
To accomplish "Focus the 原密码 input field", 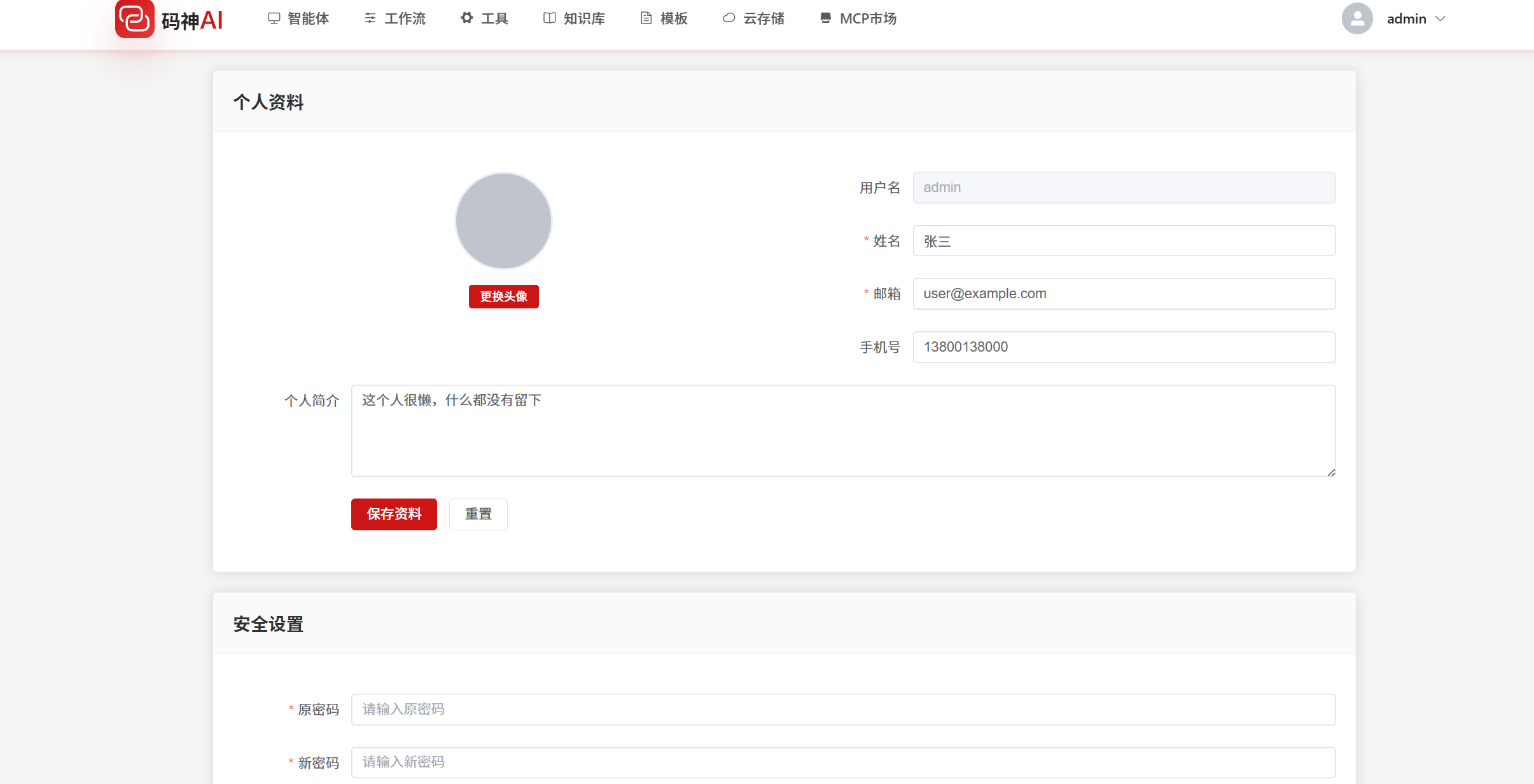I will point(842,709).
